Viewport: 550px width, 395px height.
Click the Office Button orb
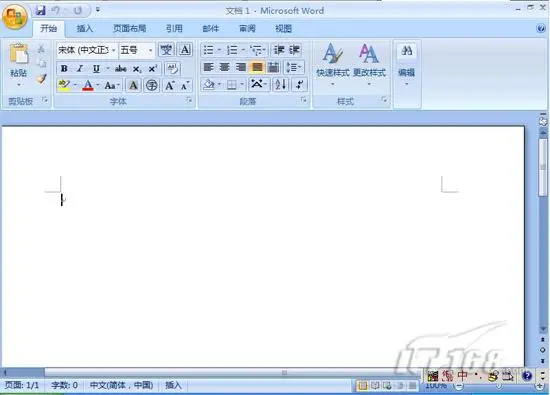point(14,16)
